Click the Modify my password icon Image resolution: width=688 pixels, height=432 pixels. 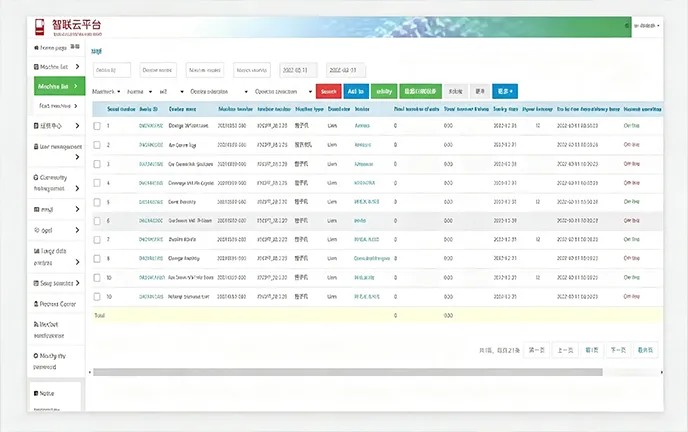[36, 356]
